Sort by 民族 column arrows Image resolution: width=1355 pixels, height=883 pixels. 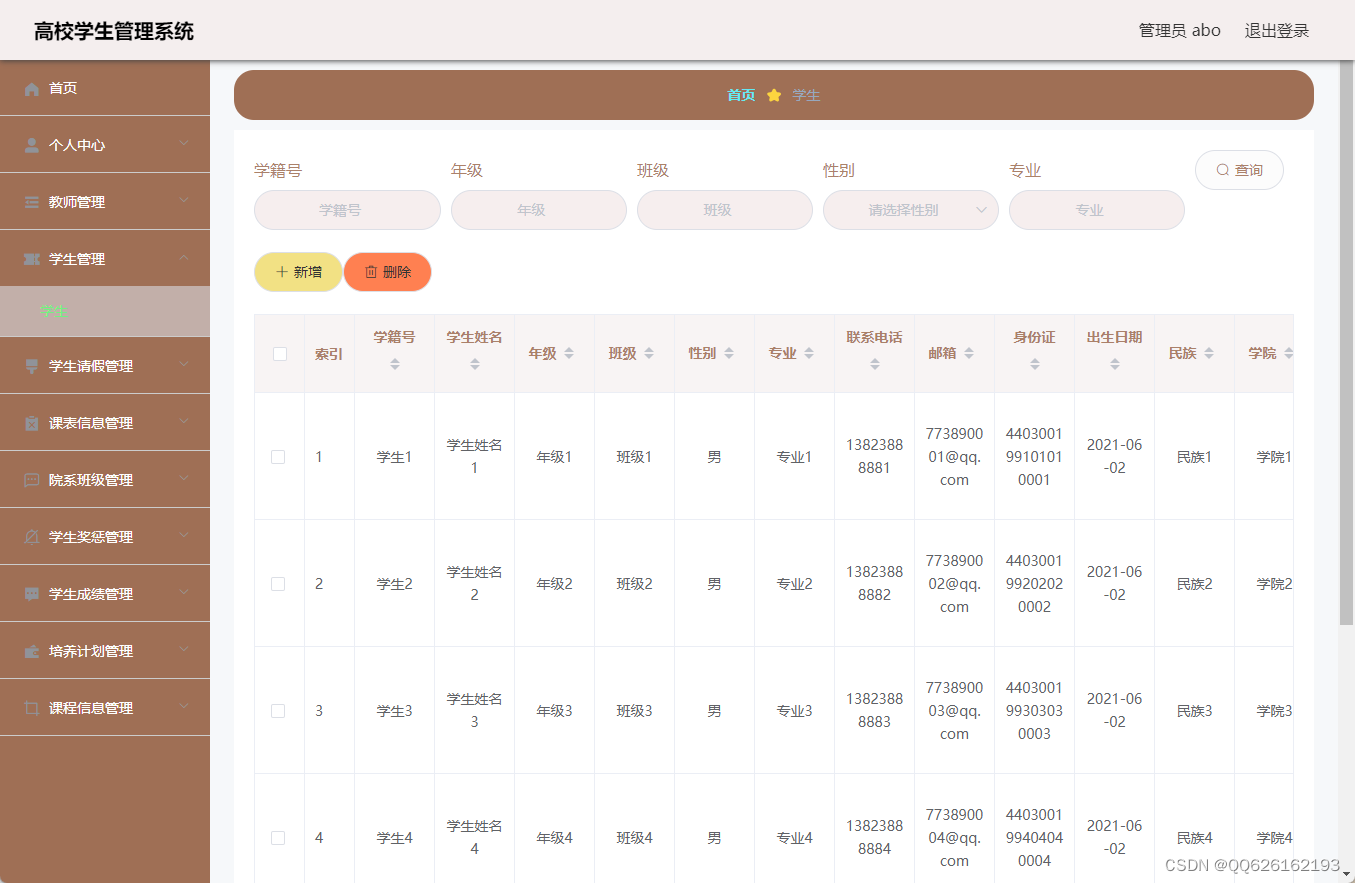click(x=1209, y=353)
